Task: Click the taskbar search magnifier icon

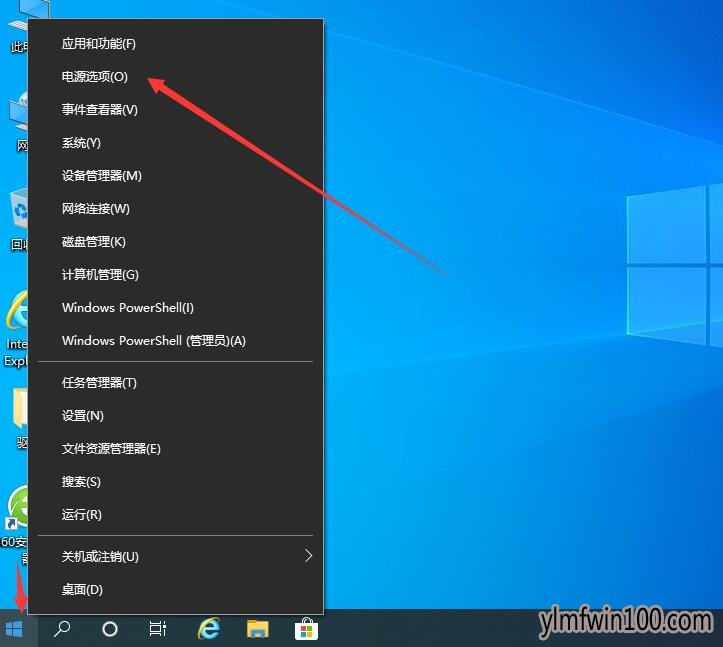Action: [x=62, y=629]
